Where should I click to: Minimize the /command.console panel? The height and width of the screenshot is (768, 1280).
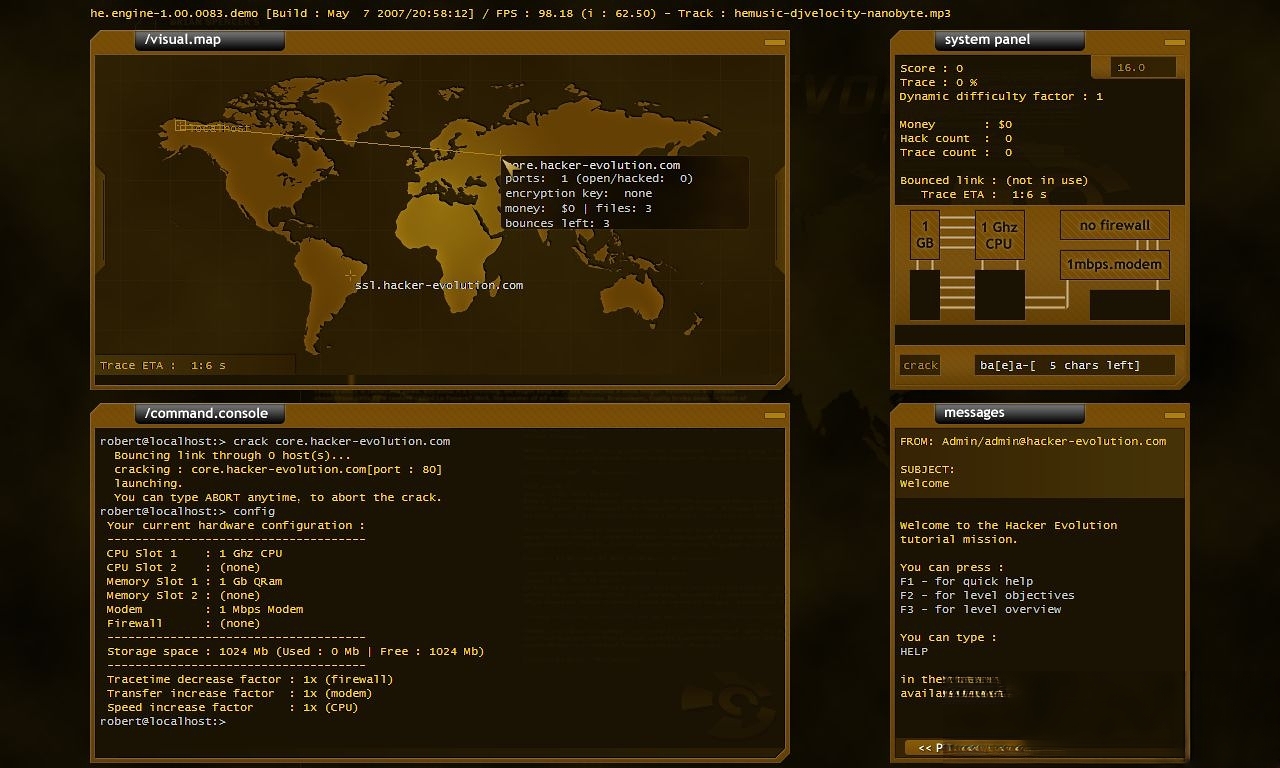(775, 415)
